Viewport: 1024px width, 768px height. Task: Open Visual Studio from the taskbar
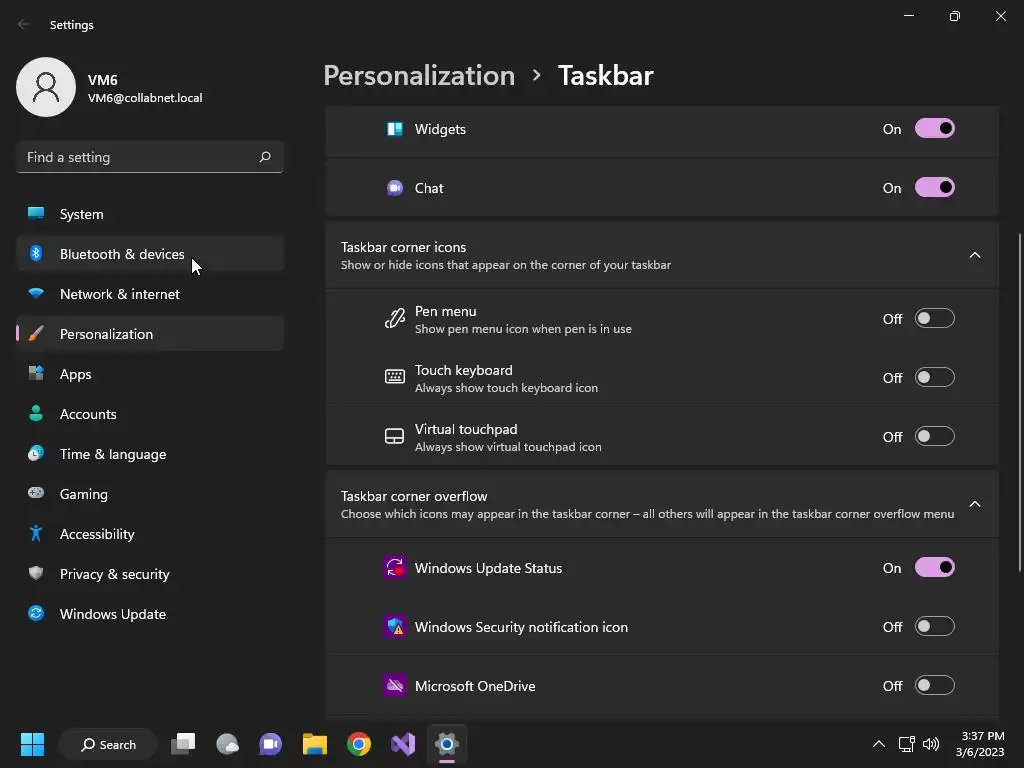(403, 744)
